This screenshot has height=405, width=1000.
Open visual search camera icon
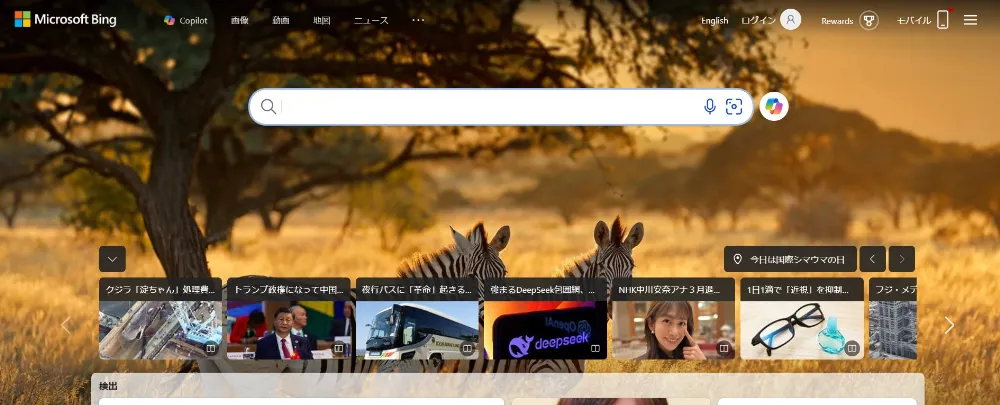[734, 107]
